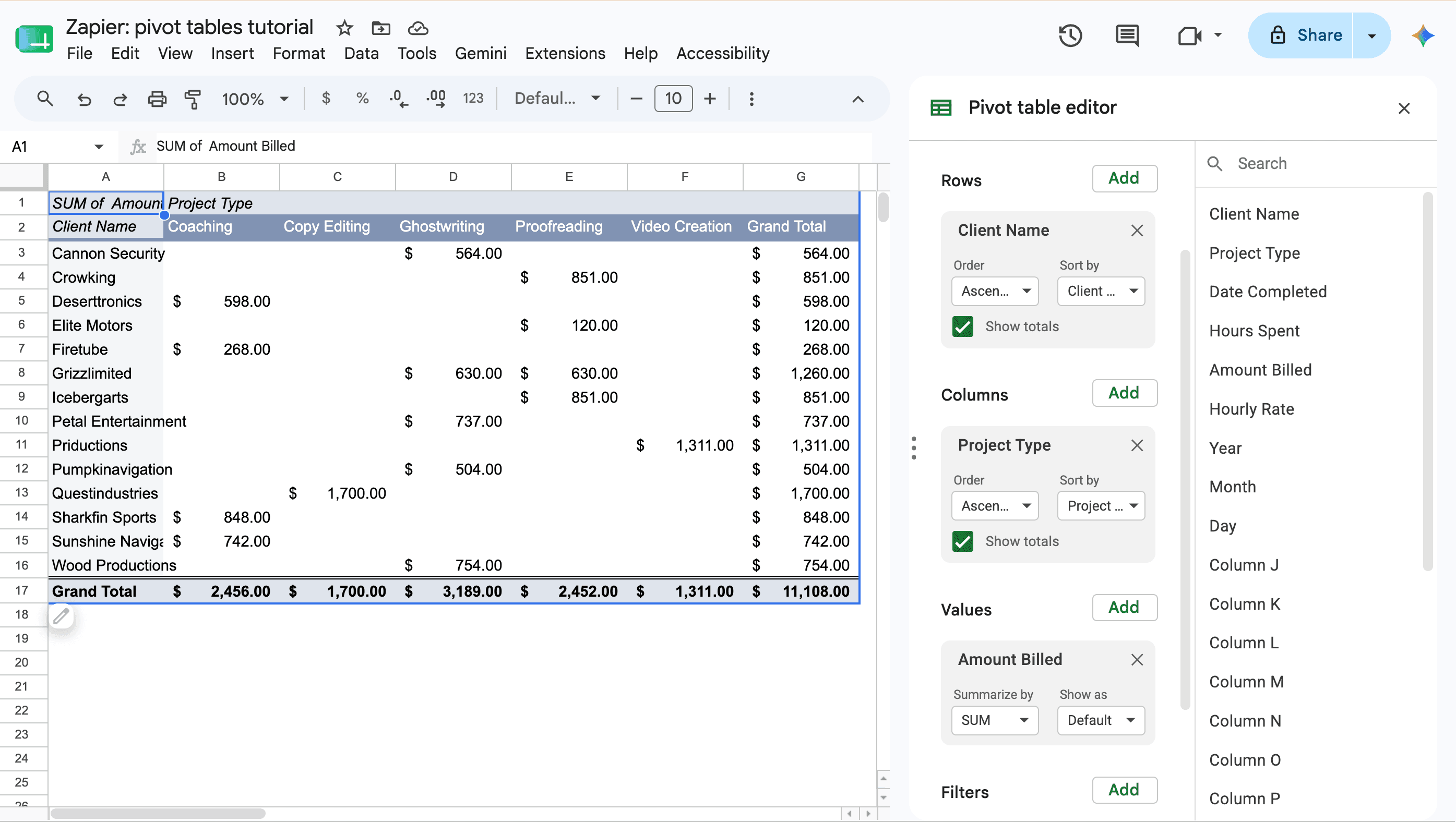The height and width of the screenshot is (822, 1456).
Task: Open Project Type Order dropdown
Action: [x=995, y=505]
